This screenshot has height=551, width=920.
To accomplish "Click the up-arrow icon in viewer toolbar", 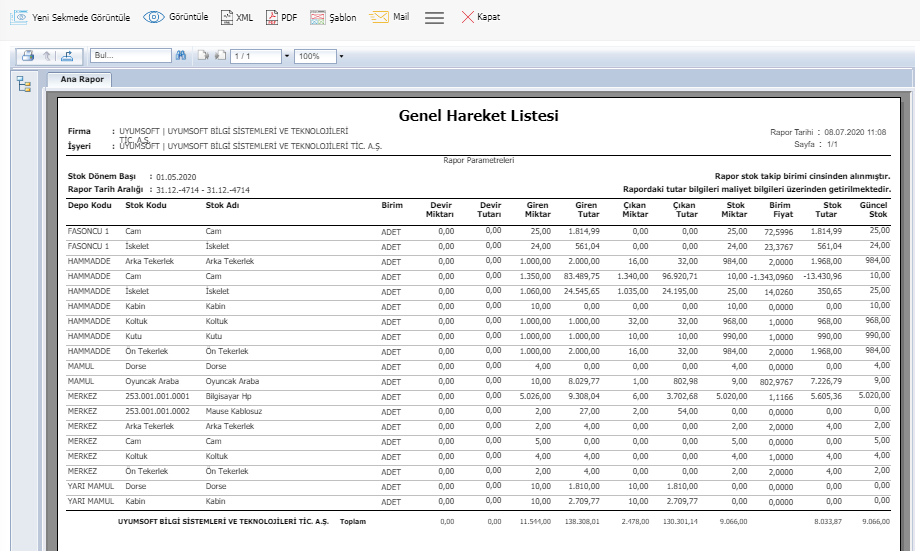I will coord(46,56).
